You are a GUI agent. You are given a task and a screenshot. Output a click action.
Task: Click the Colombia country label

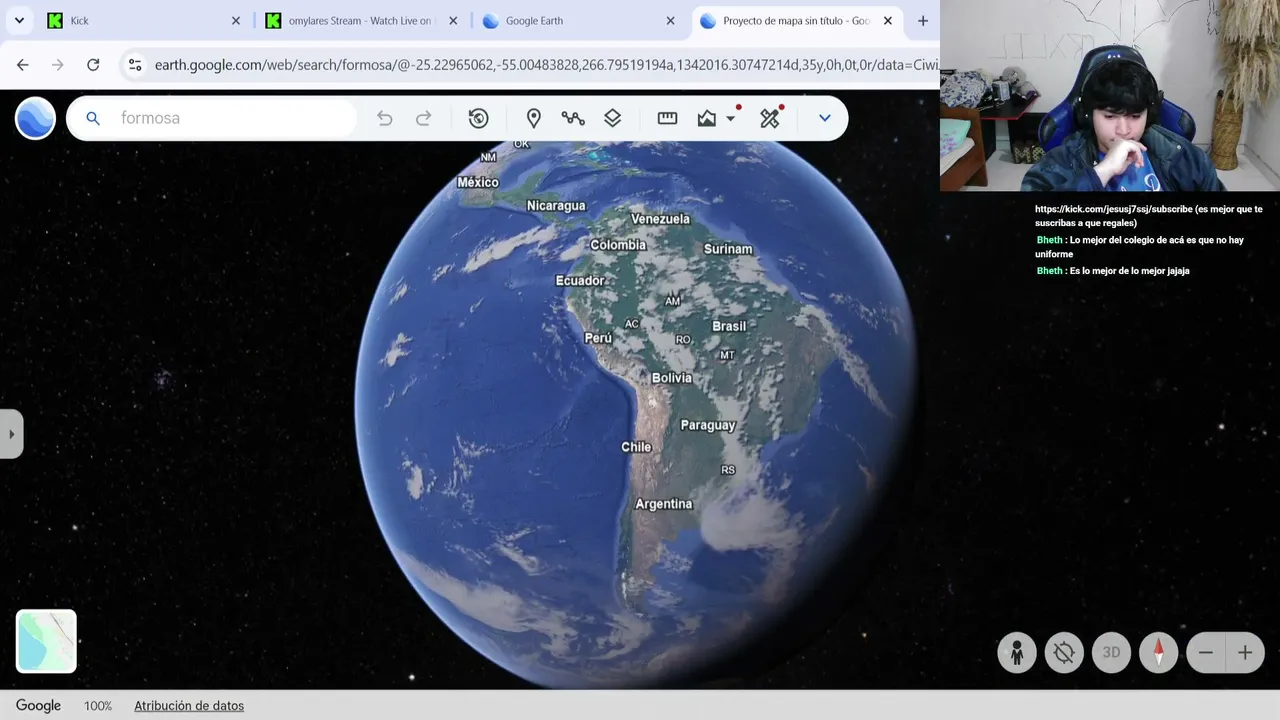618,245
